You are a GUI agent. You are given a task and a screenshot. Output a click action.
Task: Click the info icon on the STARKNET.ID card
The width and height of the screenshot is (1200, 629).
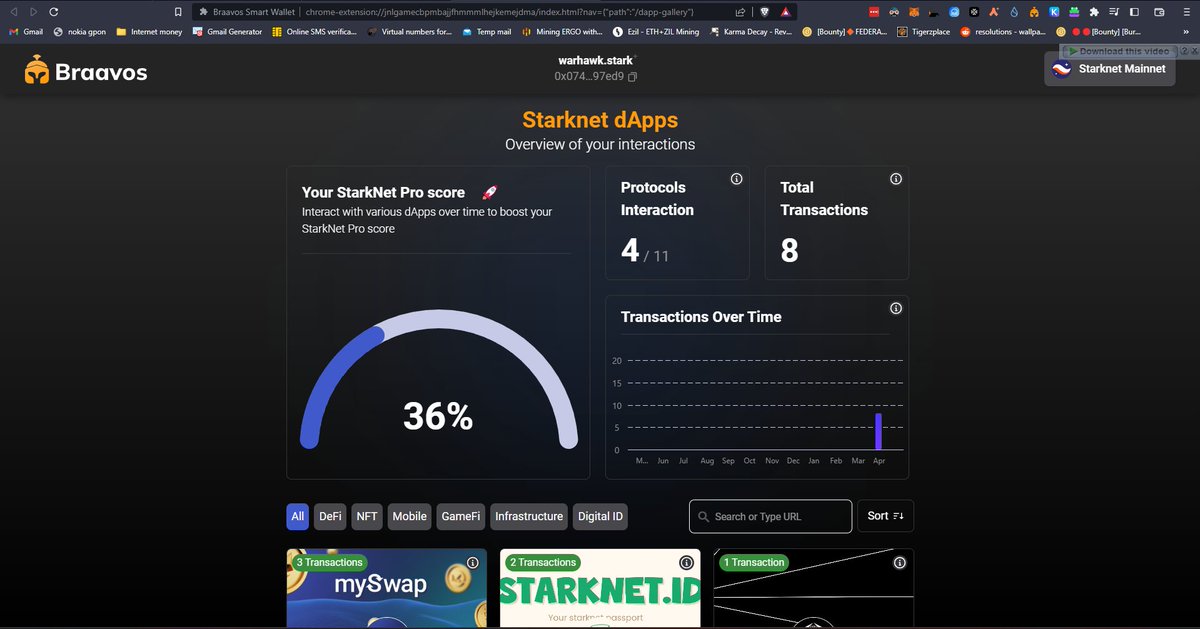coord(686,563)
